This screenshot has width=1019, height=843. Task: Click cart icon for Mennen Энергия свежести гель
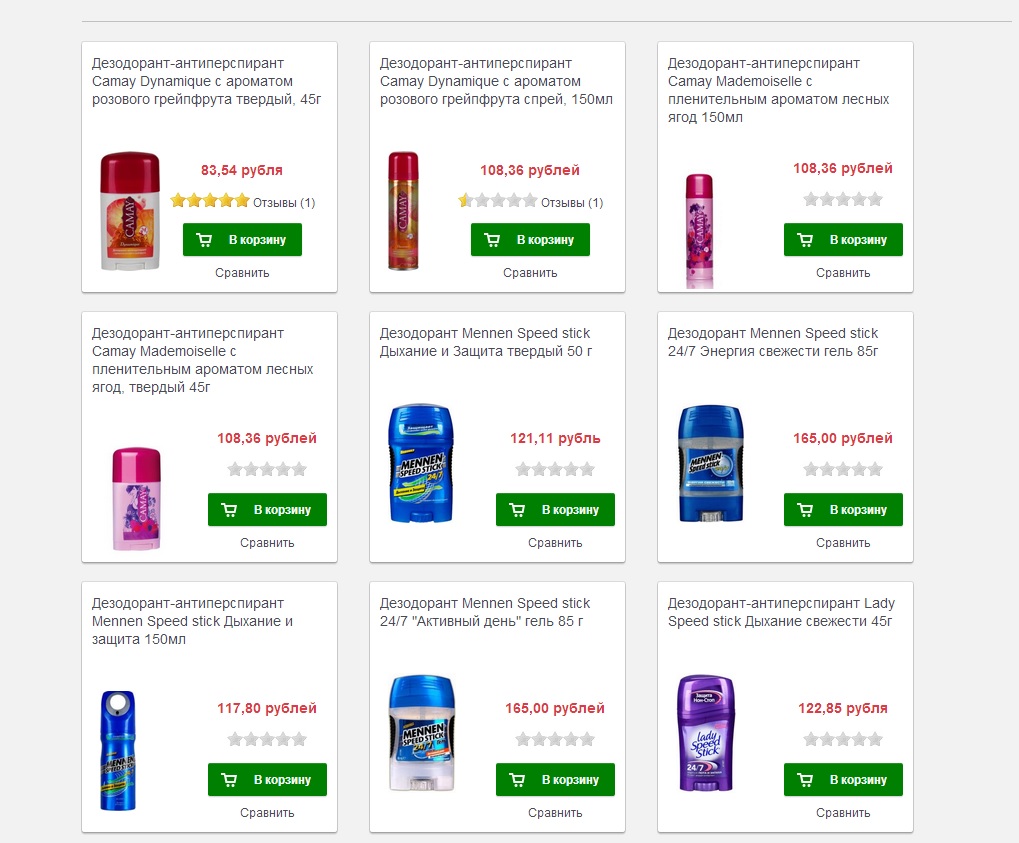coord(805,510)
